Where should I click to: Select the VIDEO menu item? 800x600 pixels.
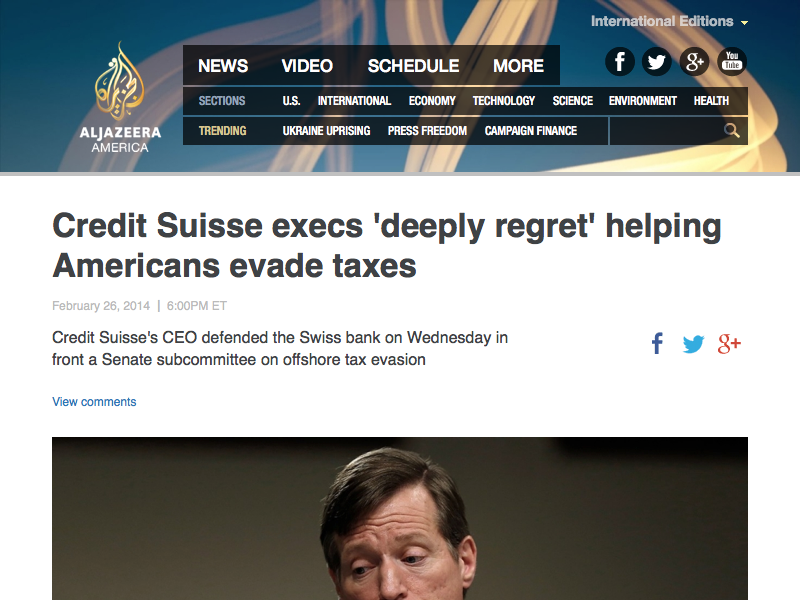(x=307, y=66)
